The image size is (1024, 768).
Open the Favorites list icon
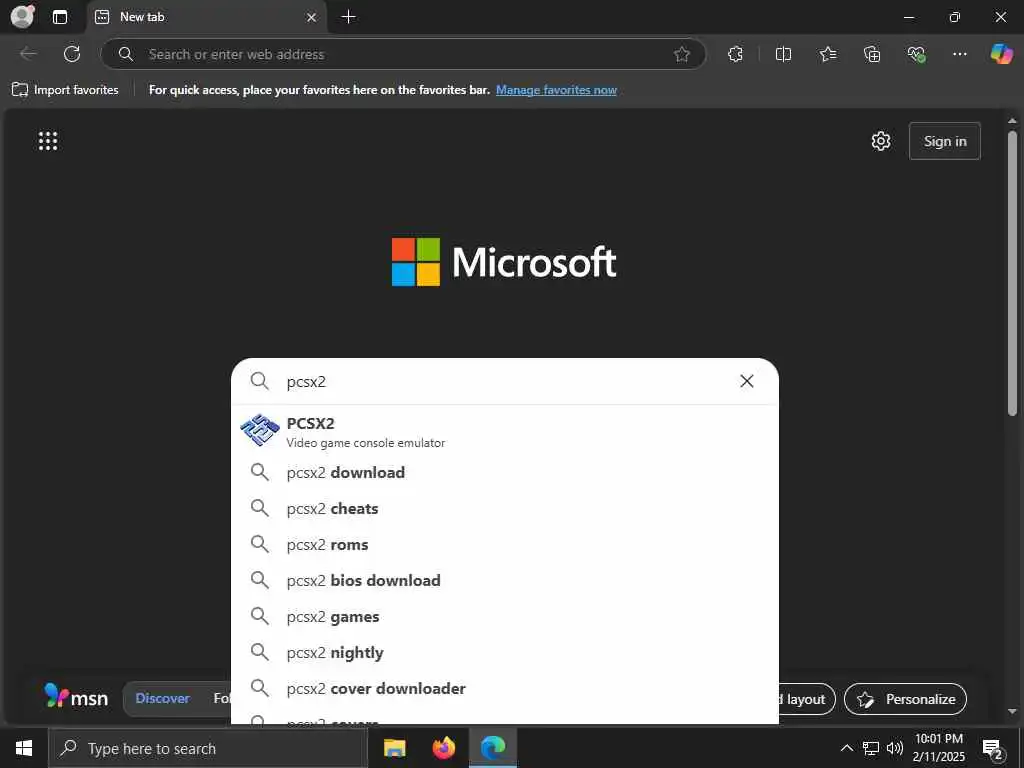click(x=827, y=54)
